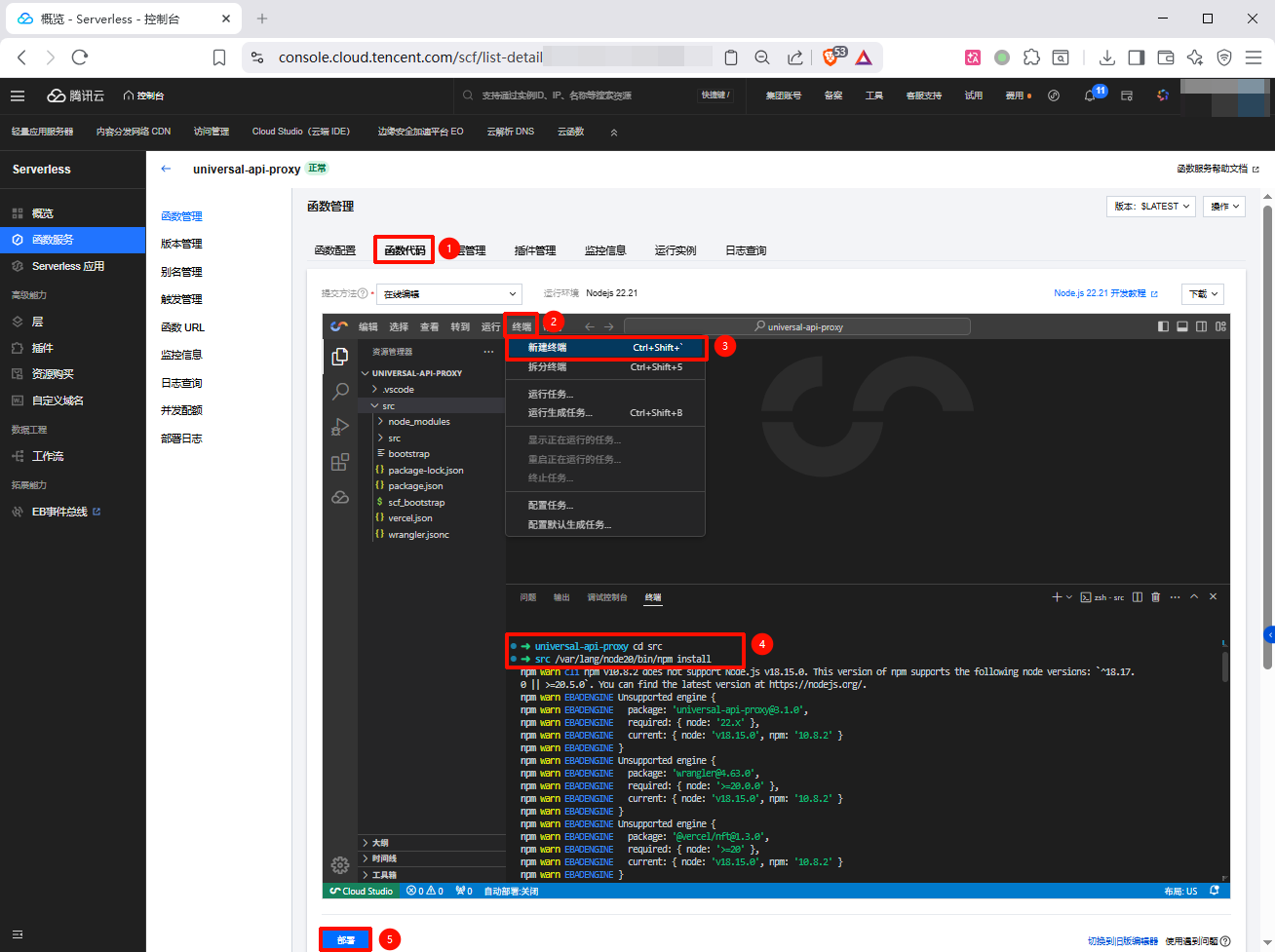Image resolution: width=1275 pixels, height=952 pixels.
Task: Toggle the bottom panel layout icon
Action: click(x=1182, y=326)
